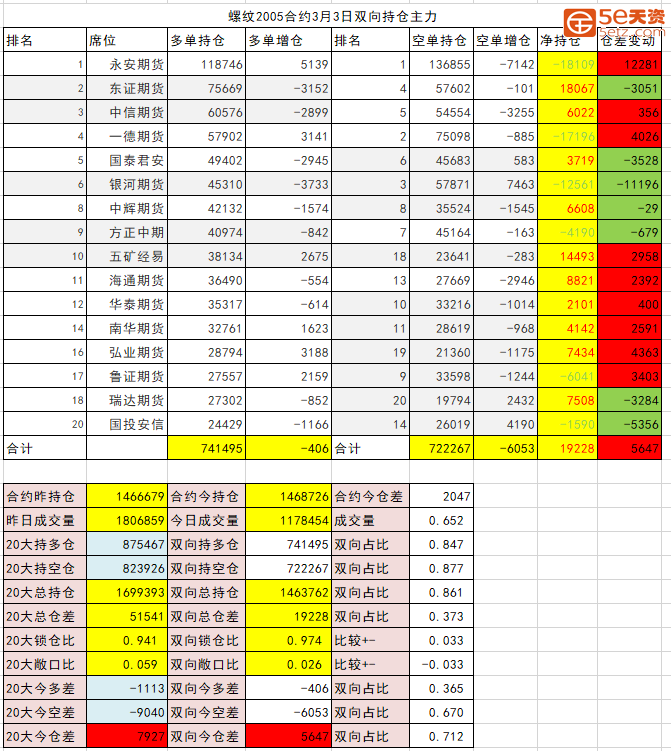Click the 海通期货 seat cell
Screen dimensions: 671x751
pos(127,280)
